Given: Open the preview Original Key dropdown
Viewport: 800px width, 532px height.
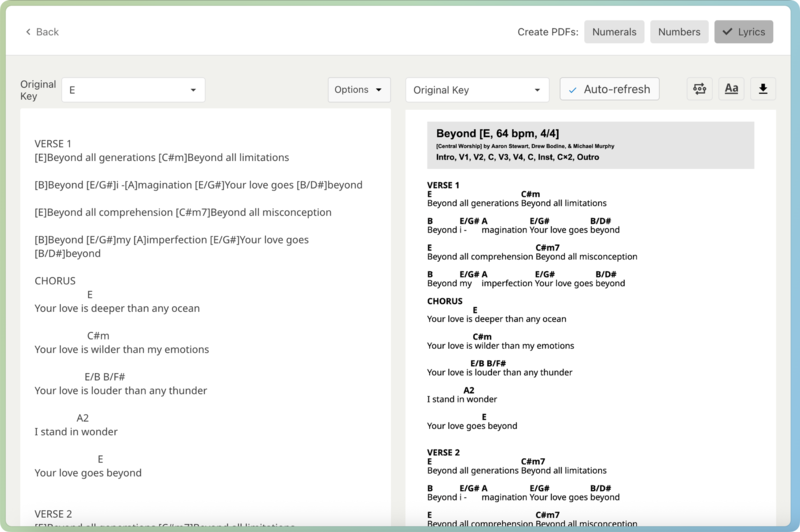Looking at the screenshot, I should coord(477,90).
